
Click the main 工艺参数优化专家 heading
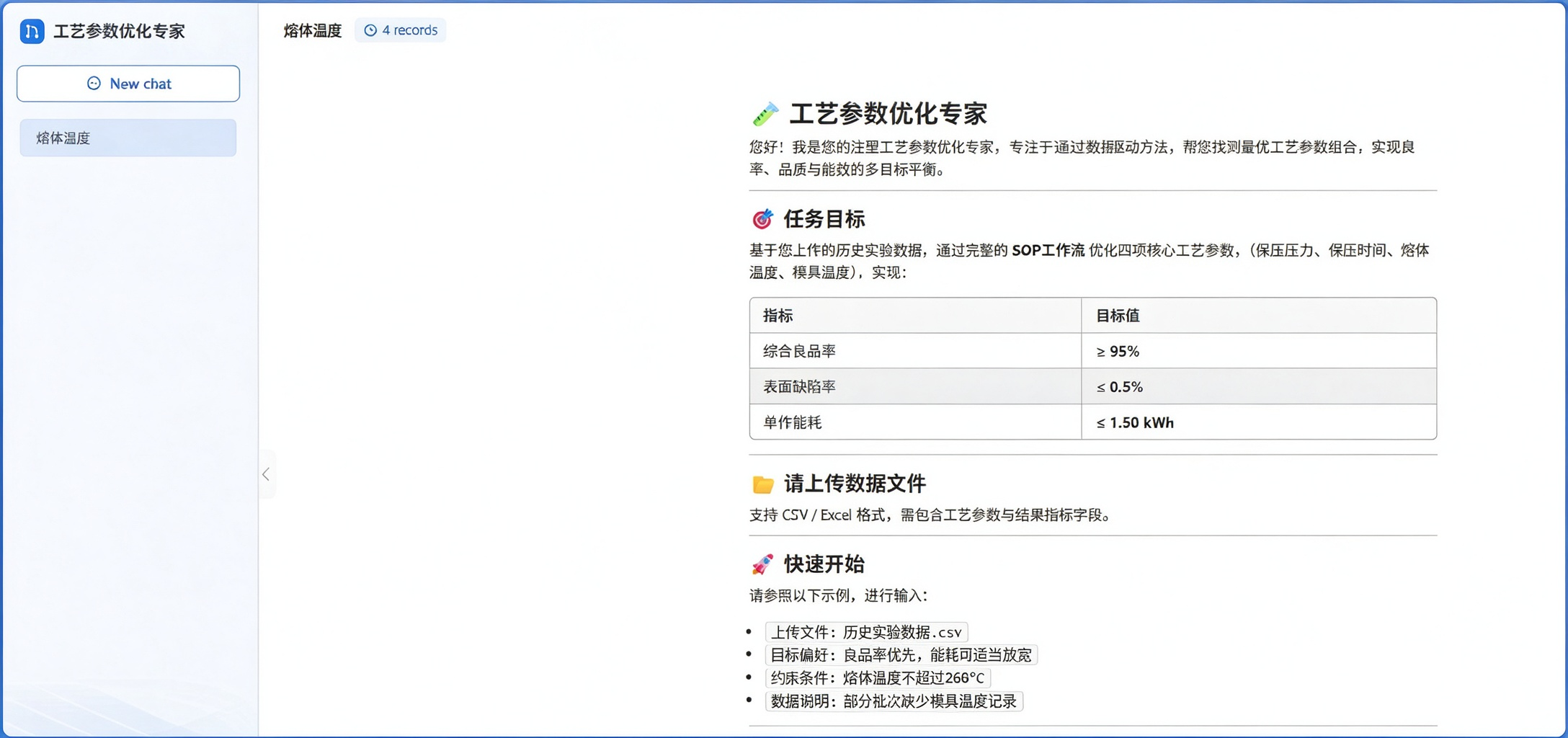click(x=888, y=114)
